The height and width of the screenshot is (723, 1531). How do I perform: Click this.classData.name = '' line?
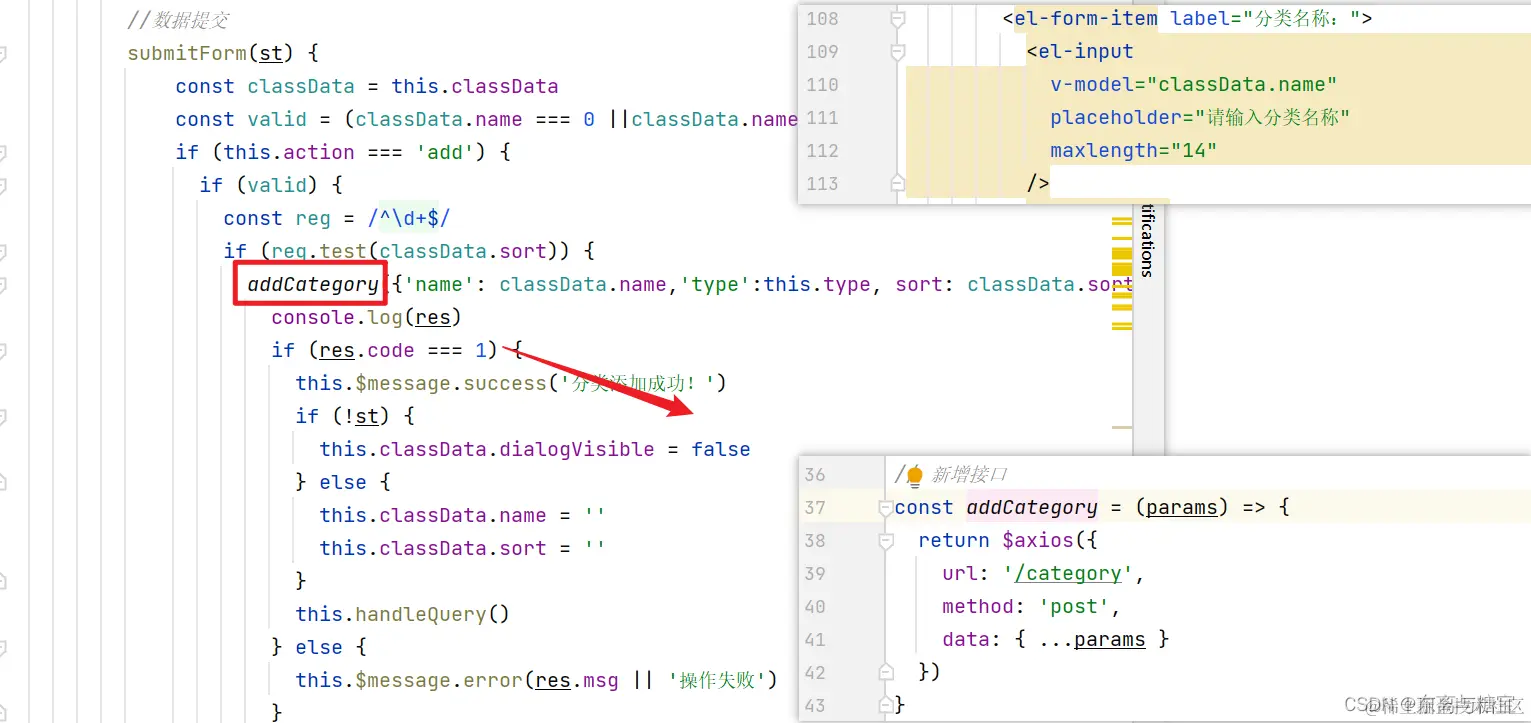tap(463, 515)
